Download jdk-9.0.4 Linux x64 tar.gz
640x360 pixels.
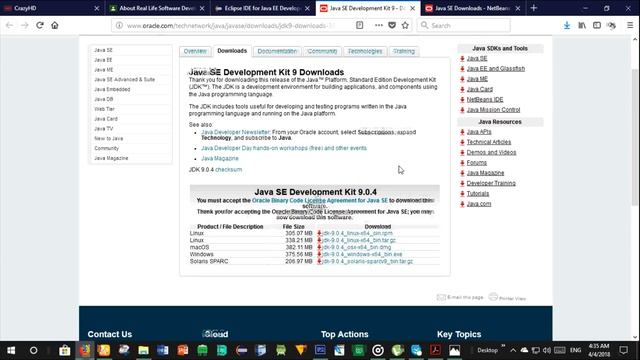359,240
